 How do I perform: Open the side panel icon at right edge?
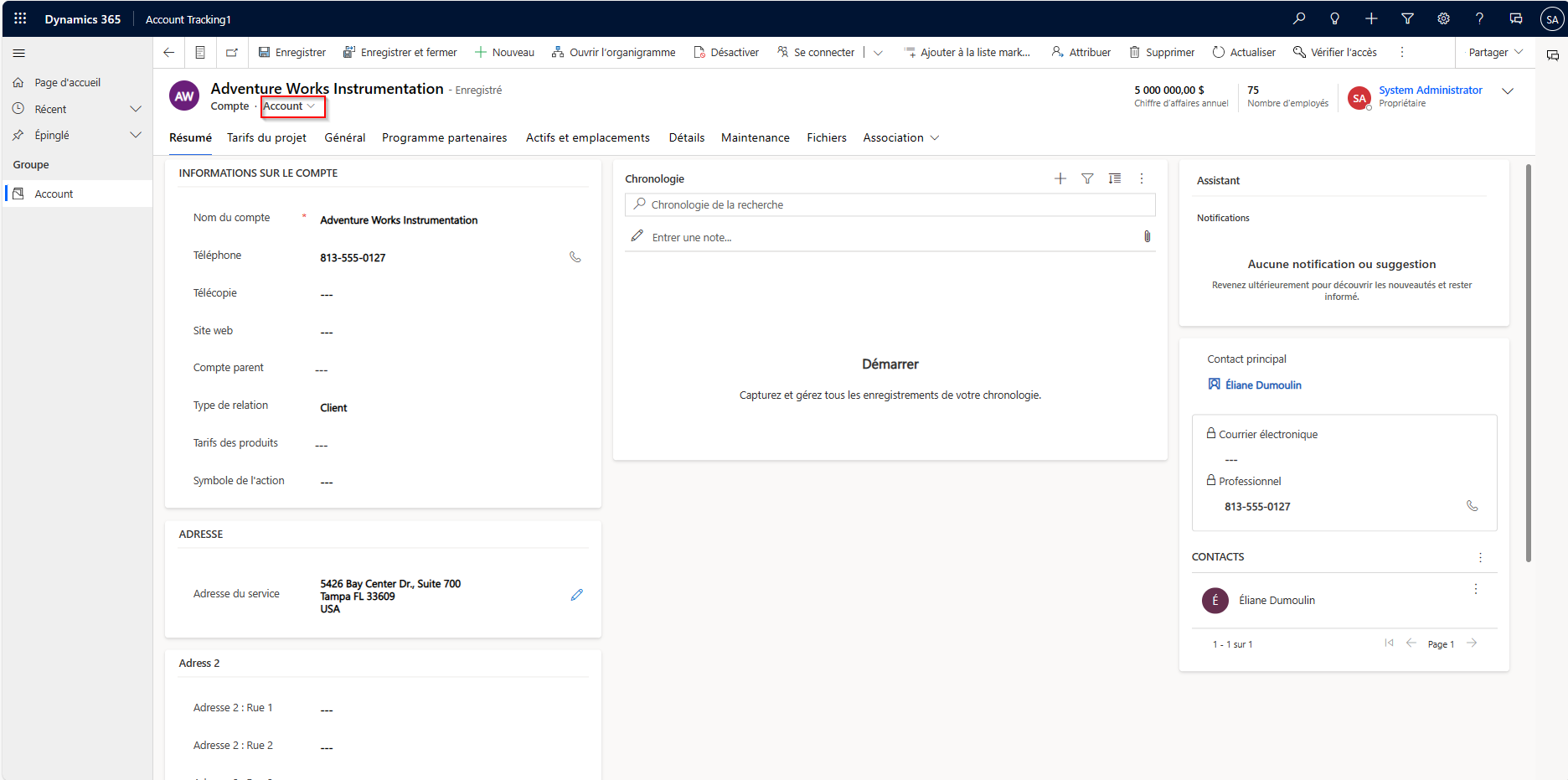point(1552,55)
